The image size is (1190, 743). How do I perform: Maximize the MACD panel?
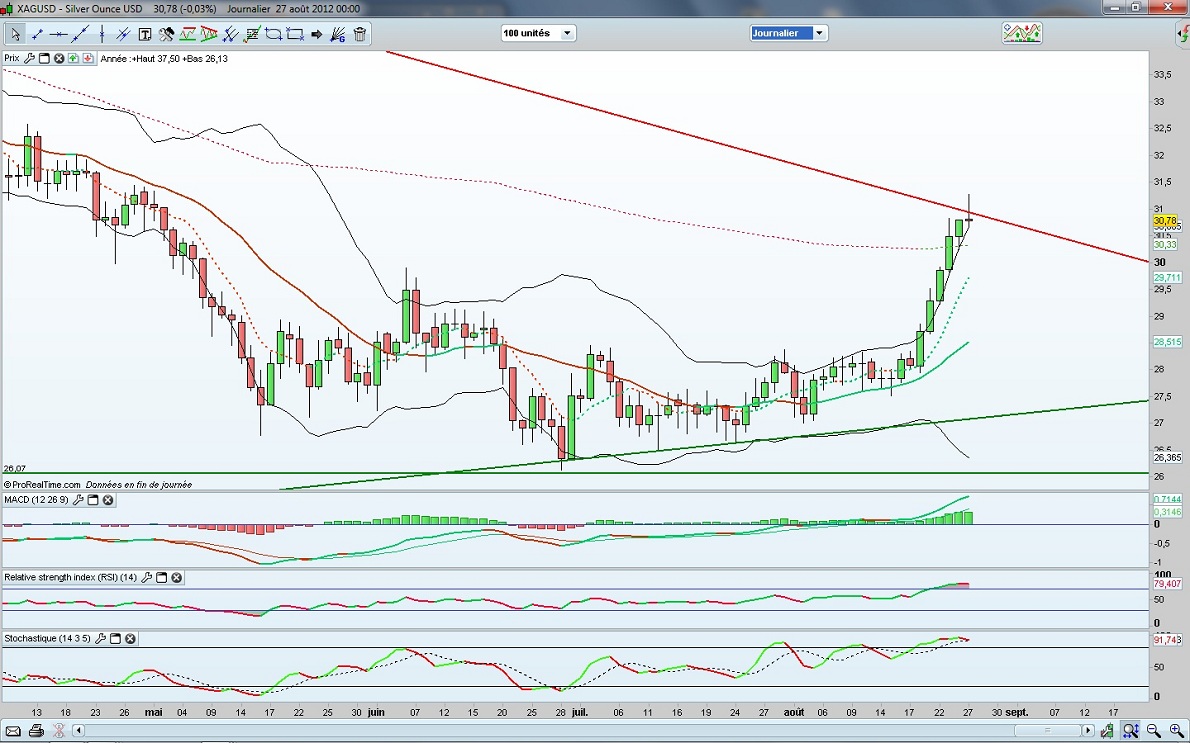tap(93, 500)
